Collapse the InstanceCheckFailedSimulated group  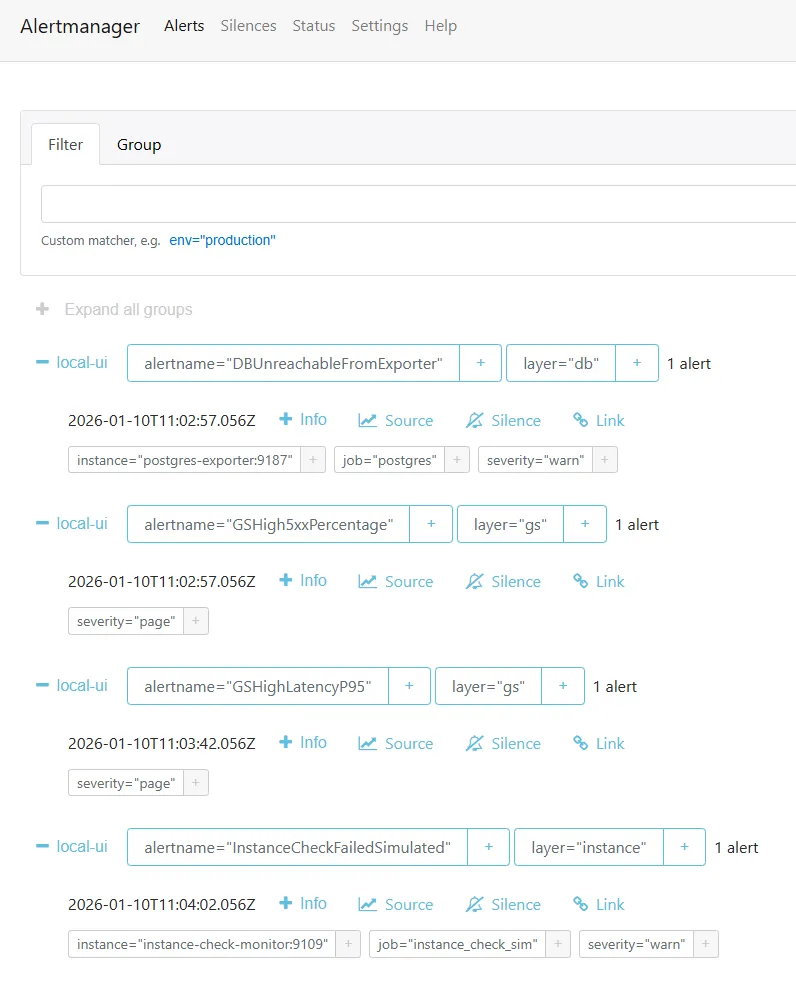tap(43, 846)
